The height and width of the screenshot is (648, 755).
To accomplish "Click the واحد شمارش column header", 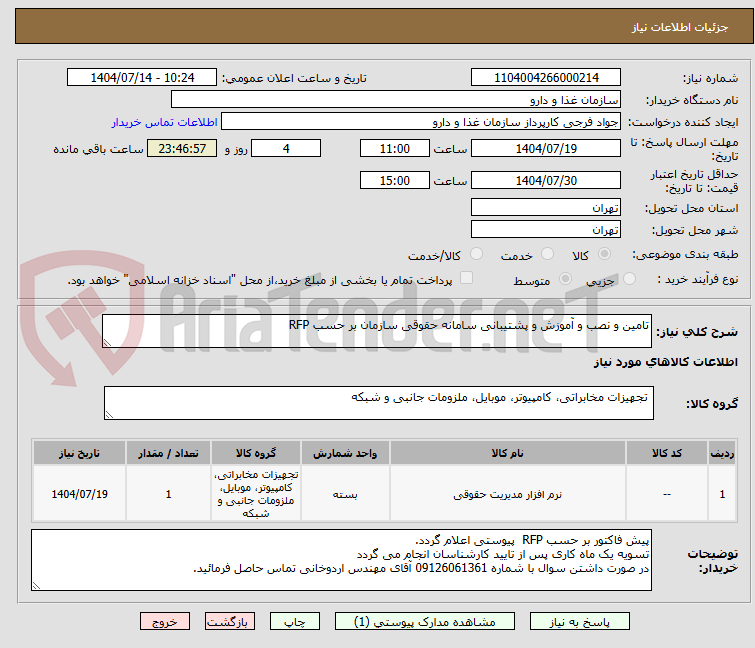I will [345, 453].
